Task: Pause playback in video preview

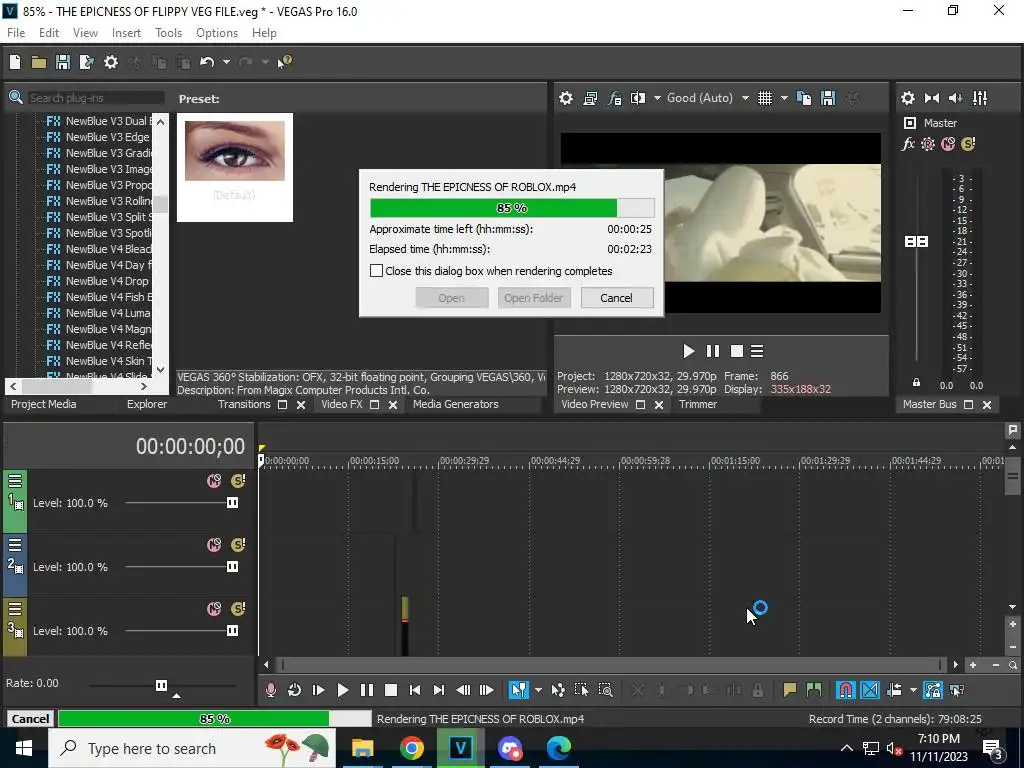Action: click(712, 351)
